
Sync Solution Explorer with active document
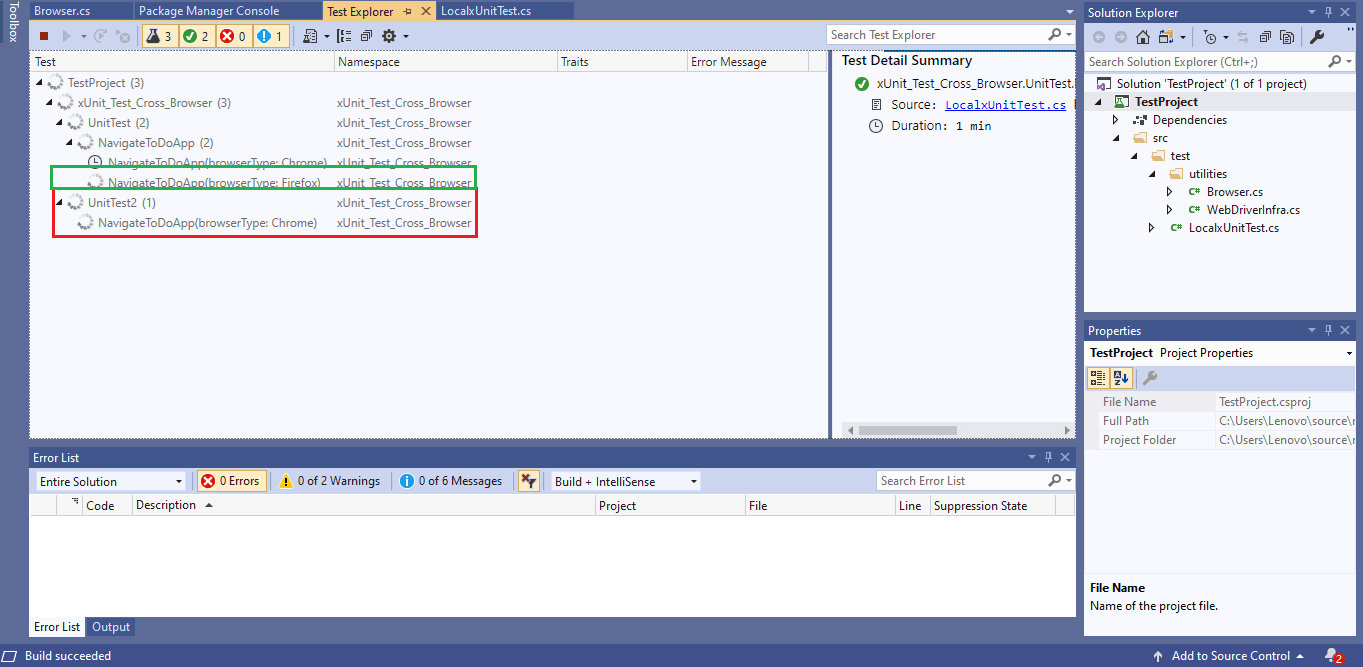click(1242, 36)
